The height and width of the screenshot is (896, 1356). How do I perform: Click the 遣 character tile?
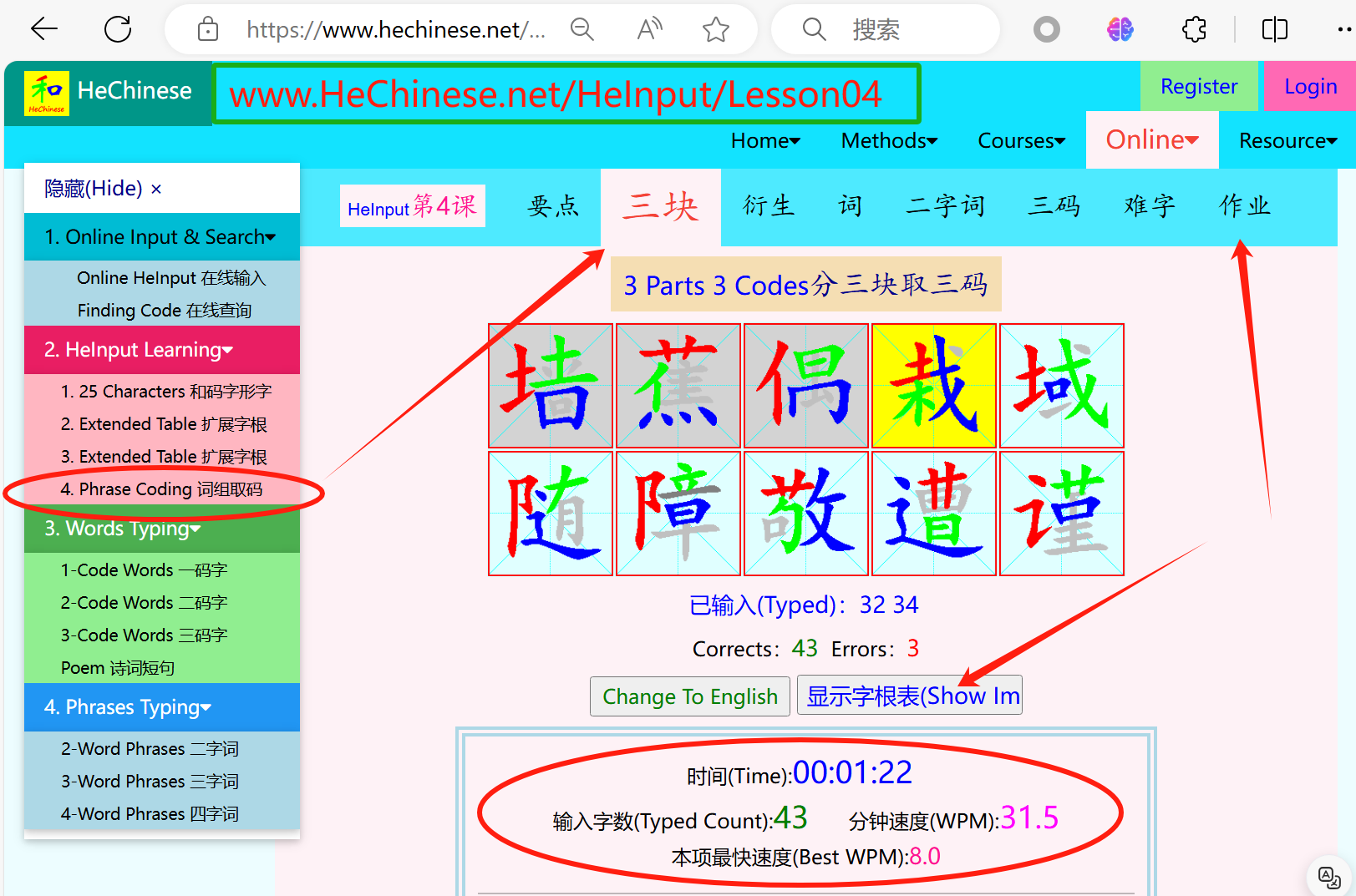tap(934, 514)
